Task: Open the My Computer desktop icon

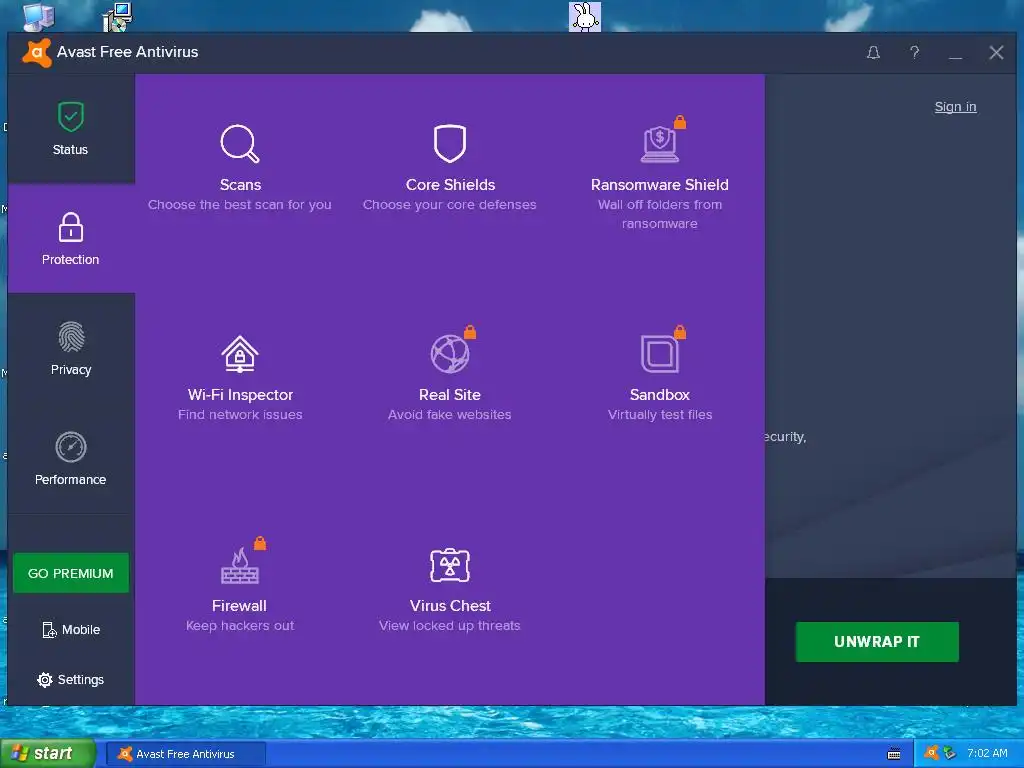Action: click(x=38, y=16)
